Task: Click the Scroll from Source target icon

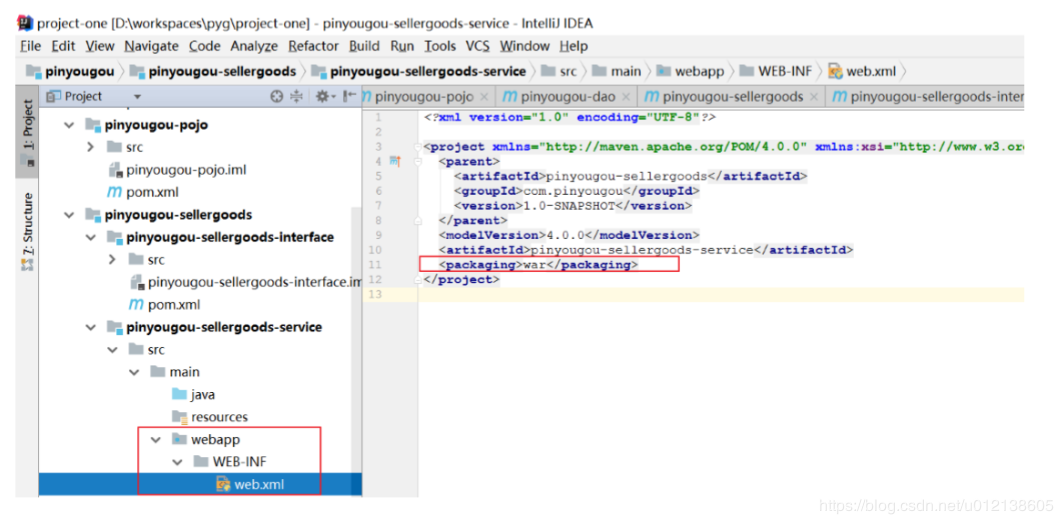Action: (x=276, y=96)
